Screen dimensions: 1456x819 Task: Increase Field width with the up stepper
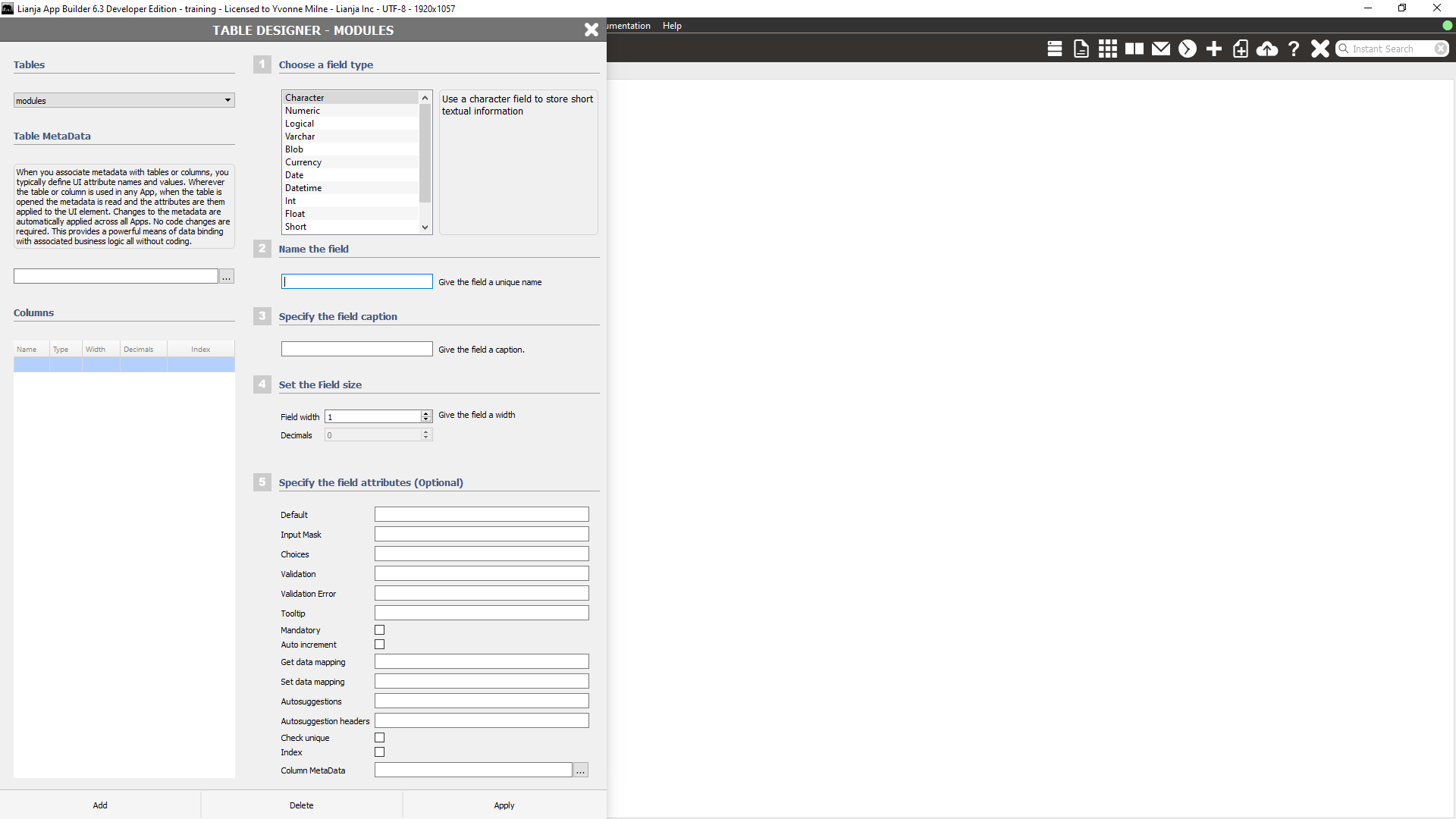(425, 413)
